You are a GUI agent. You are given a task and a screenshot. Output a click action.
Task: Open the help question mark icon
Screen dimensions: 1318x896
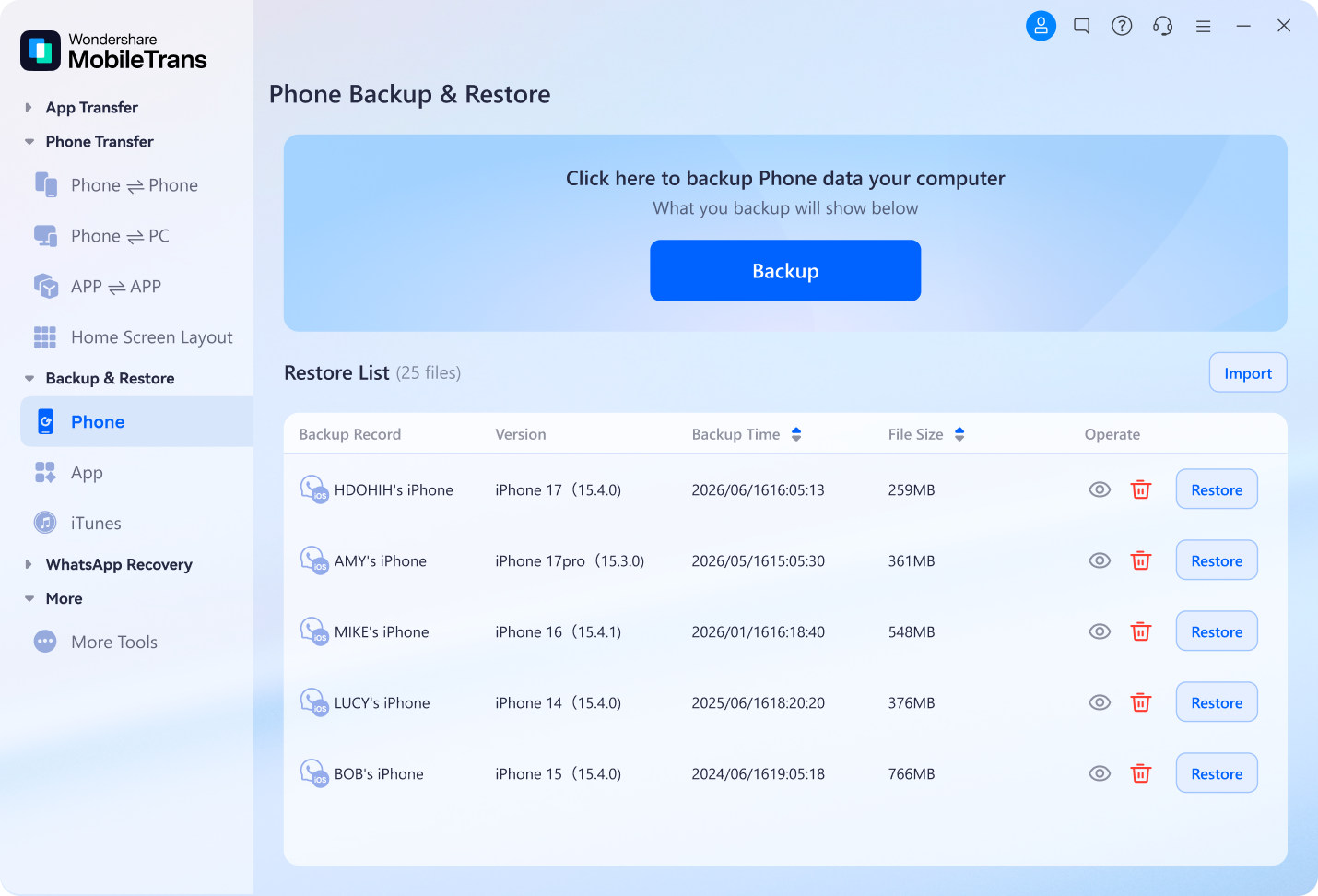[1122, 26]
